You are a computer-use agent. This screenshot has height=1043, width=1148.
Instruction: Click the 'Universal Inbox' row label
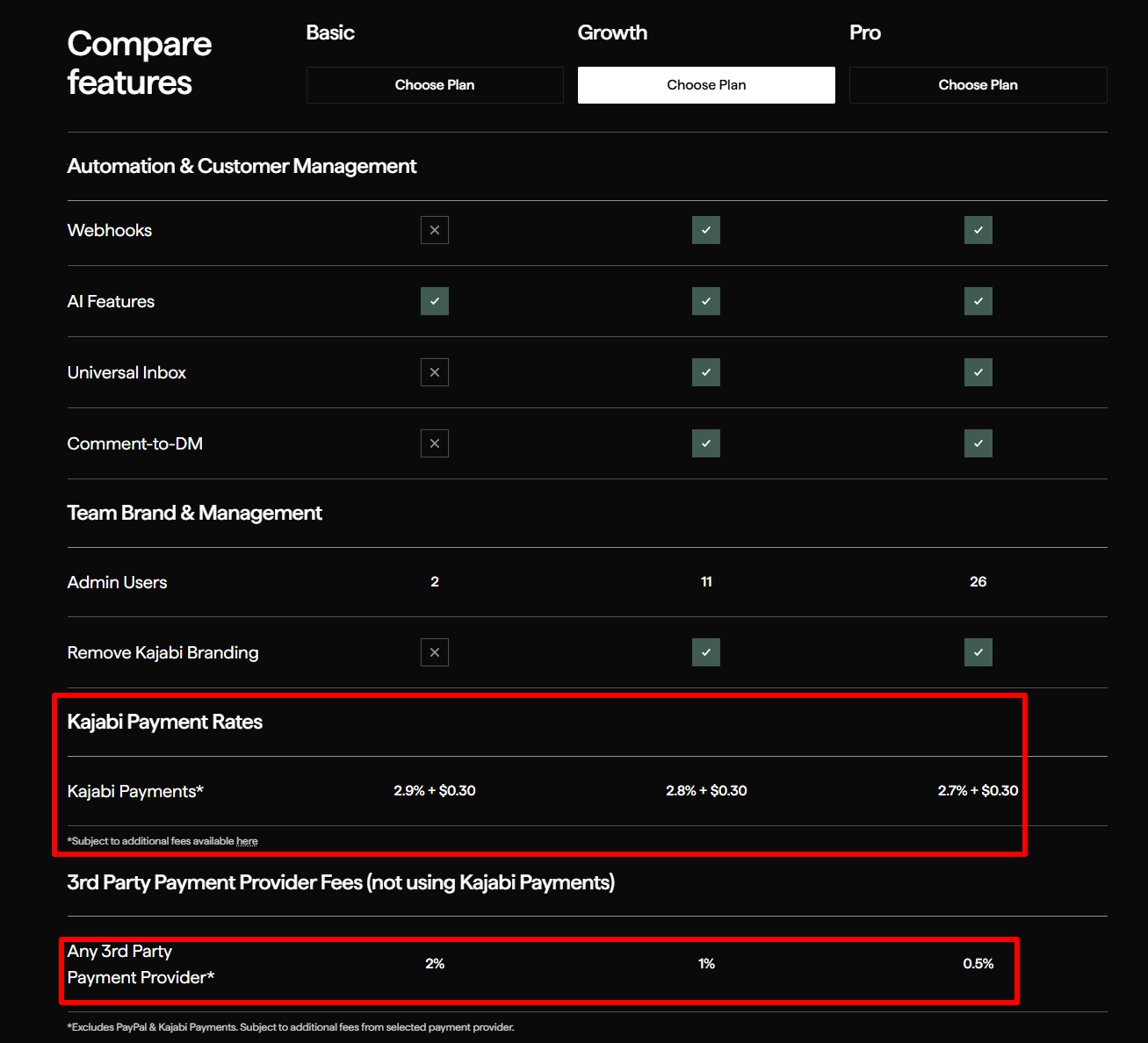(x=126, y=372)
